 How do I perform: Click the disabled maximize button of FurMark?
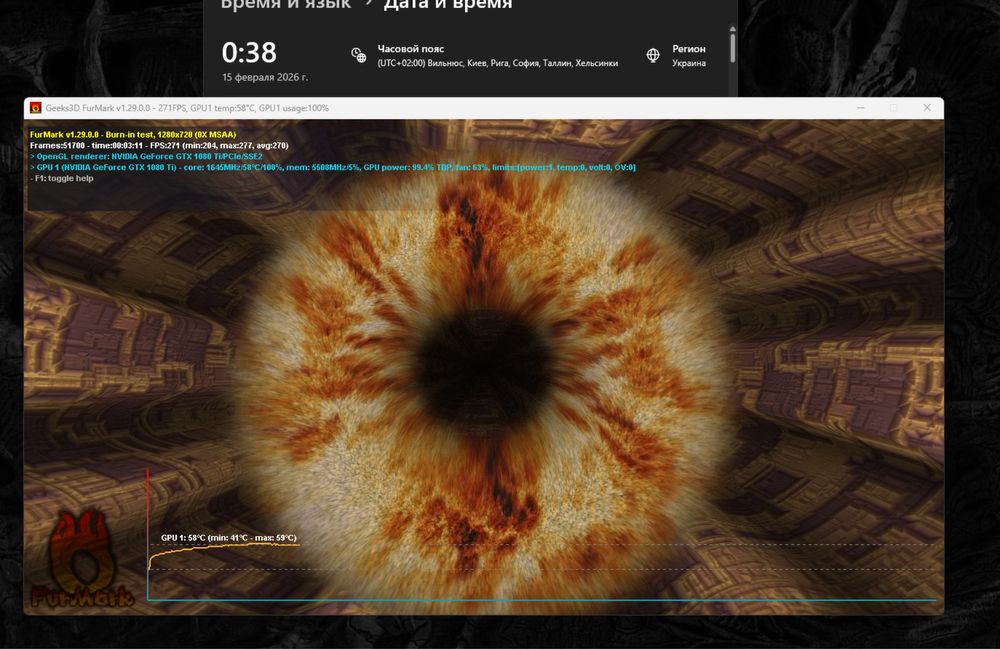893,108
